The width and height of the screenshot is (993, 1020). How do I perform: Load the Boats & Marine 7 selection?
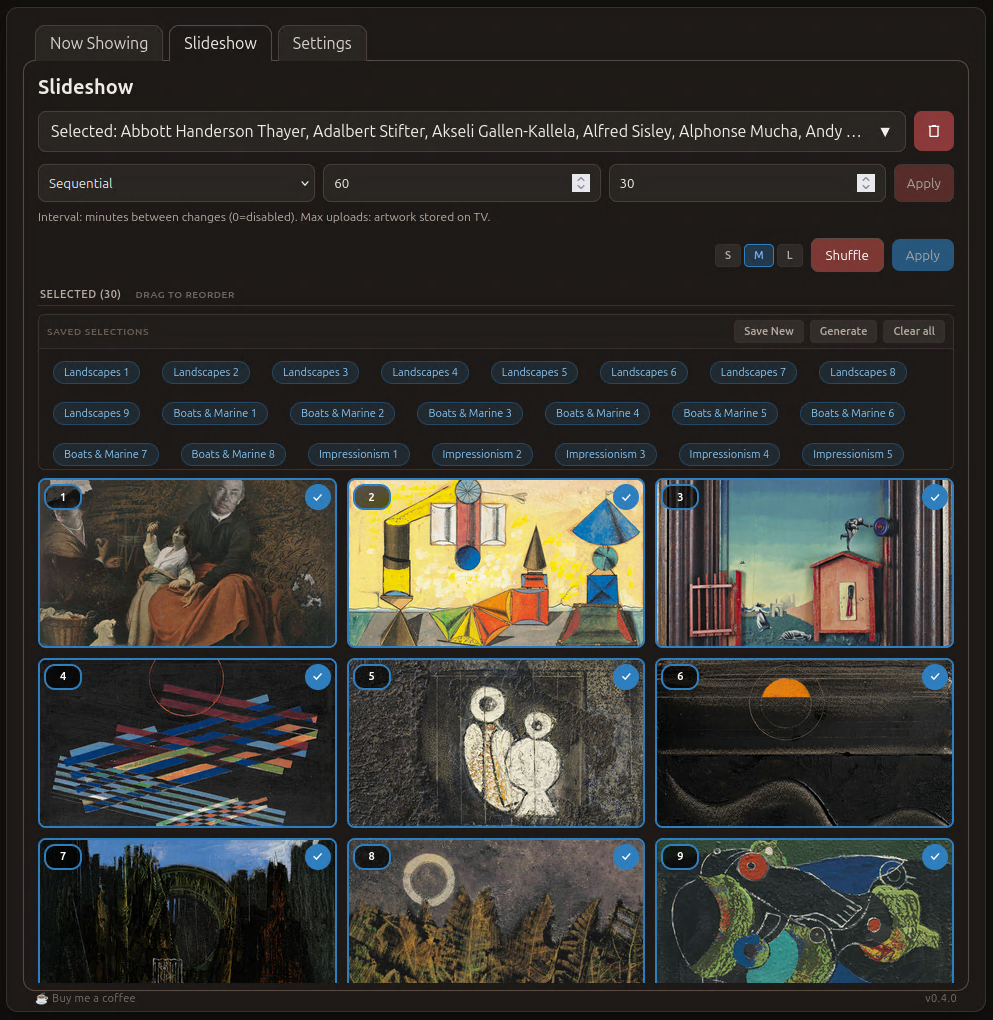(x=105, y=454)
